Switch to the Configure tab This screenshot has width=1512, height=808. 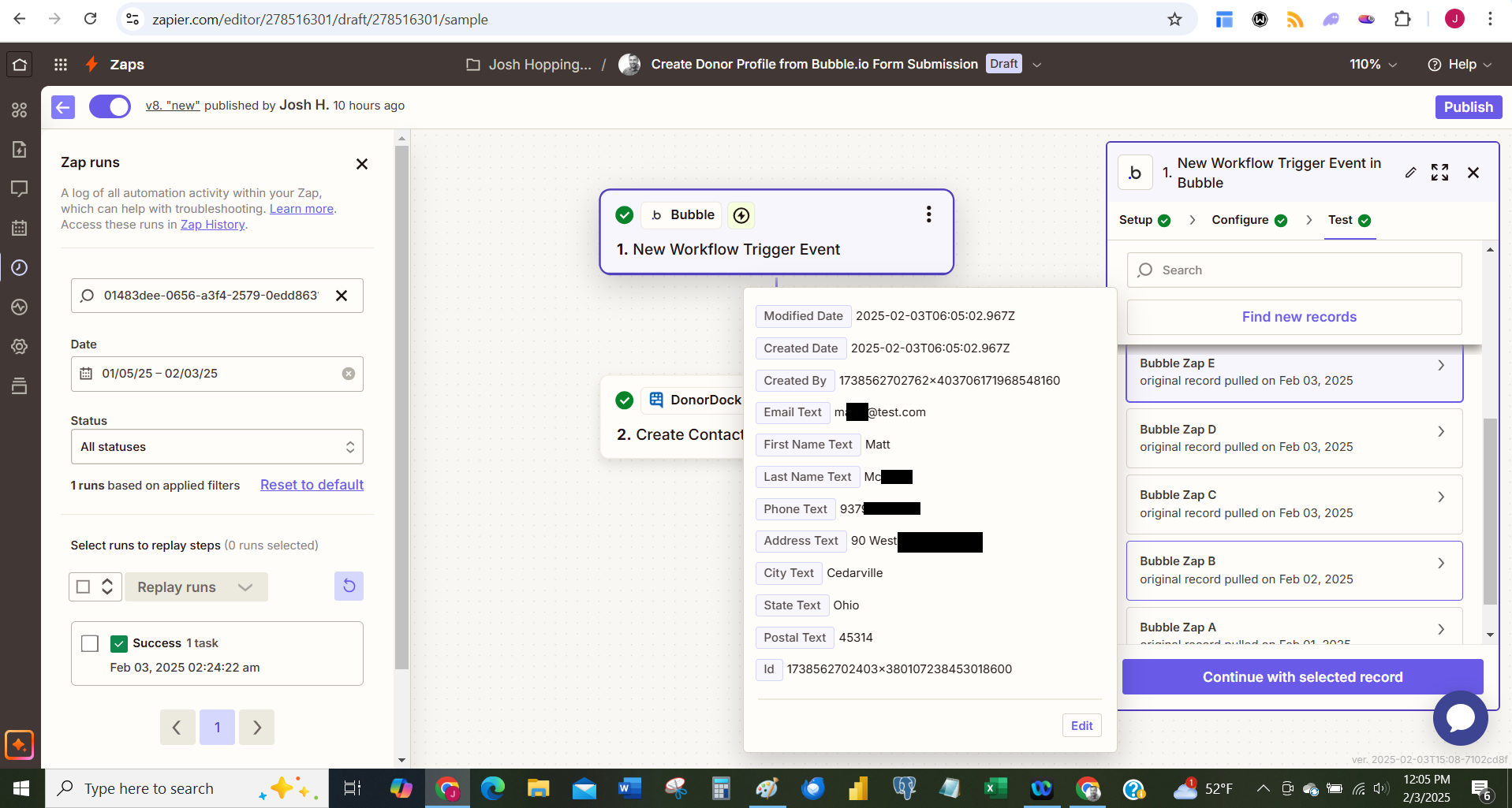[1249, 220]
